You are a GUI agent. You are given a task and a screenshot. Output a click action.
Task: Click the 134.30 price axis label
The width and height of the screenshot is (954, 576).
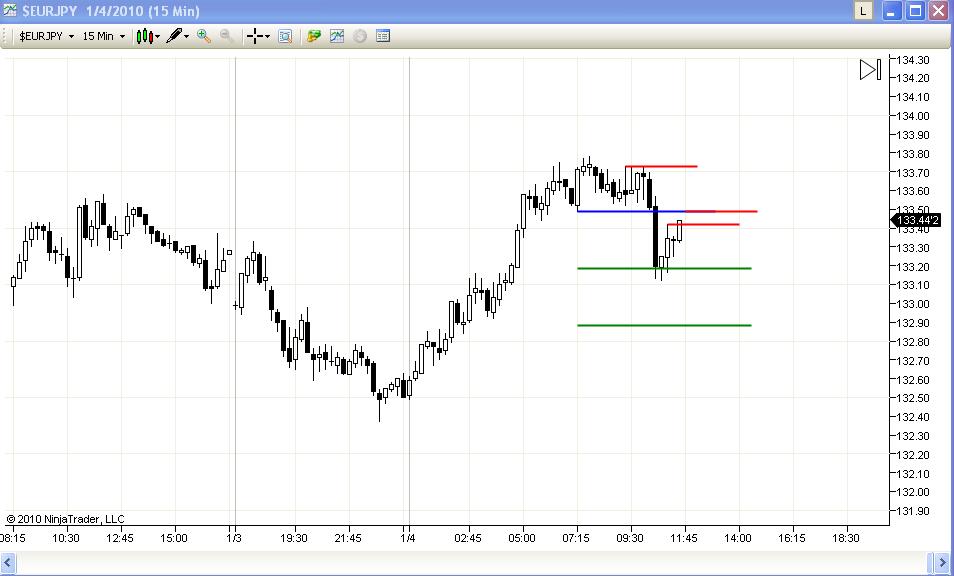[x=913, y=60]
